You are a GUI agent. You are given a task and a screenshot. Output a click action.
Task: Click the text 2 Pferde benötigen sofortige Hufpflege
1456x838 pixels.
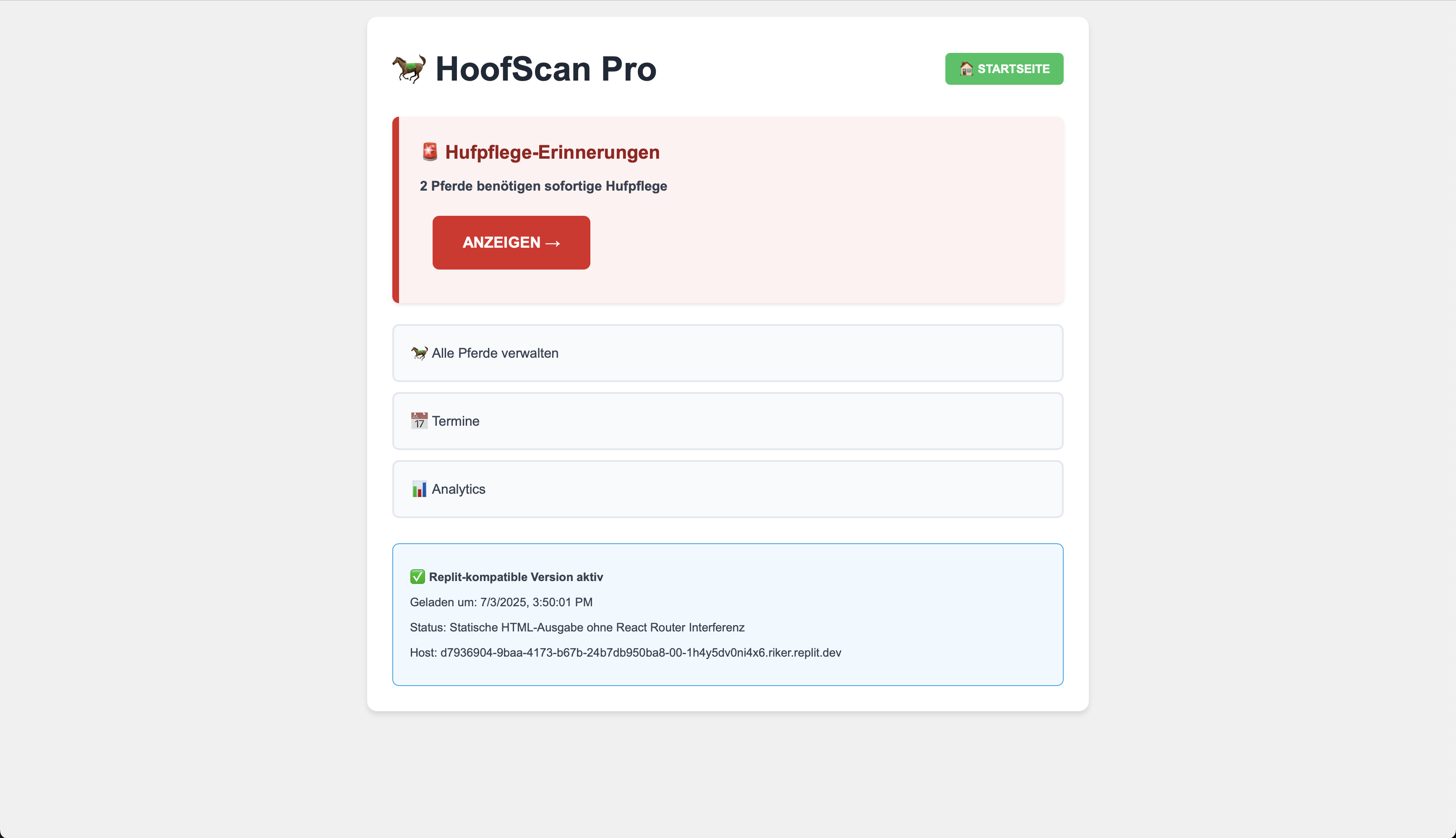coord(543,186)
